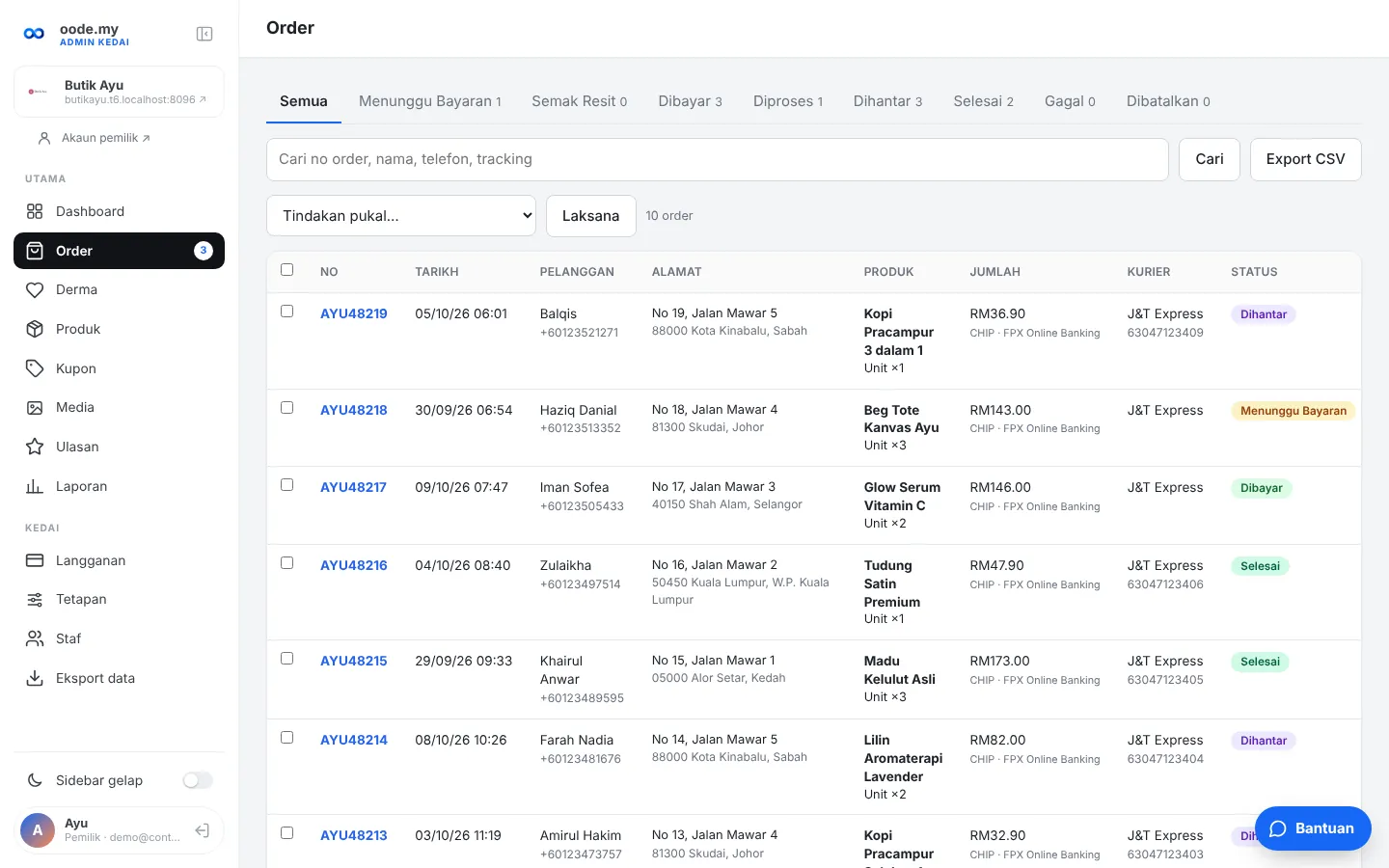The height and width of the screenshot is (868, 1389).
Task: Open Kupon tag icon
Action: click(35, 368)
